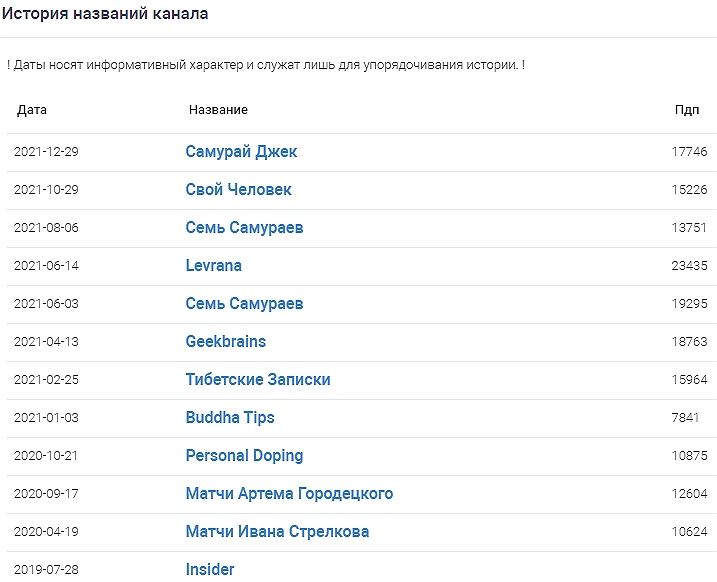Open the Personal Doping link
The width and height of the screenshot is (717, 582).
click(244, 456)
